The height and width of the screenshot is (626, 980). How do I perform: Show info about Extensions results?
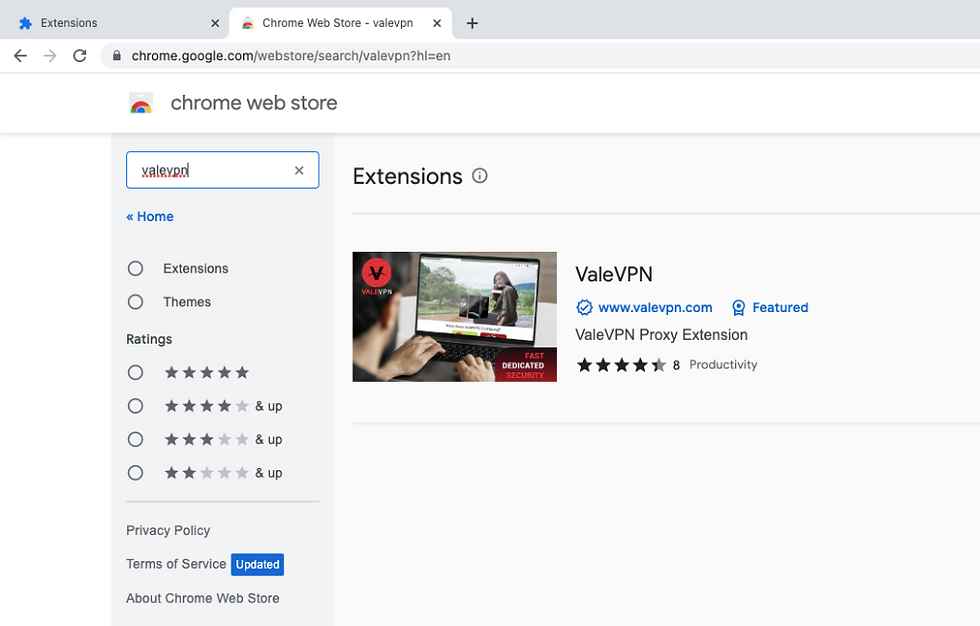pyautogui.click(x=479, y=176)
